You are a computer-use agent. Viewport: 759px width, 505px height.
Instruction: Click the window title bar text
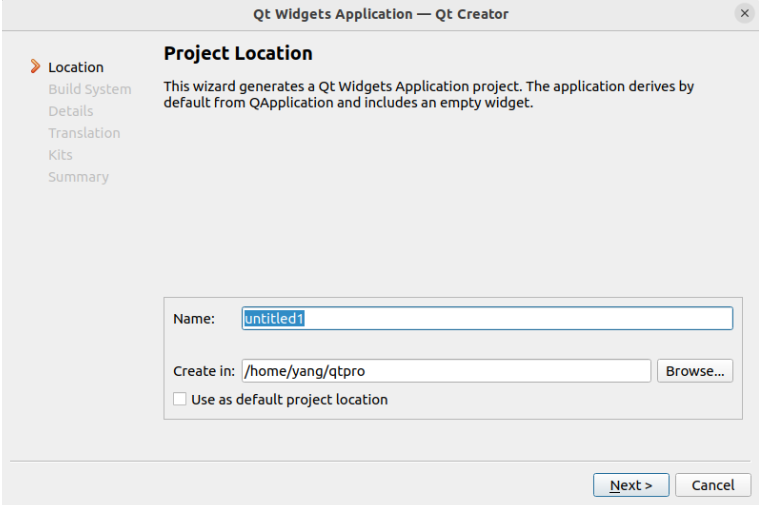[380, 14]
